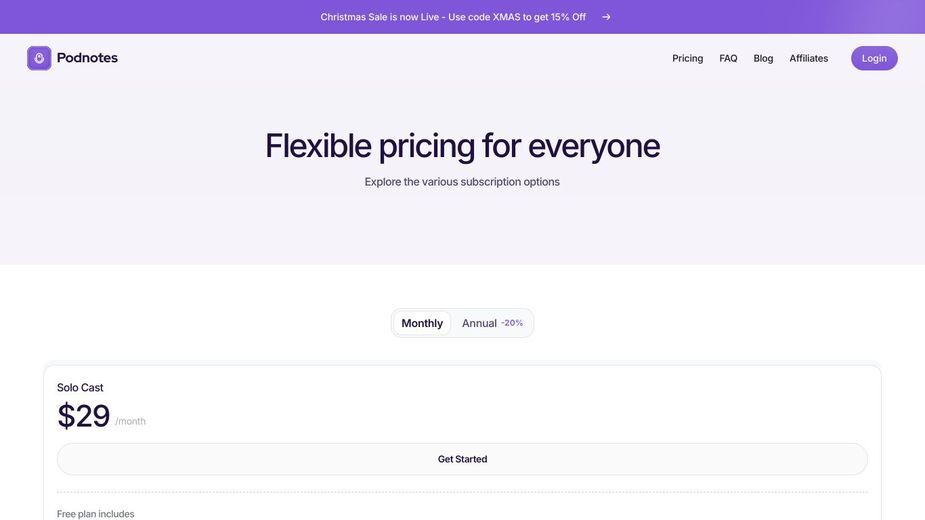Click the Solo Cast plan title
The width and height of the screenshot is (925, 520).
[80, 388]
